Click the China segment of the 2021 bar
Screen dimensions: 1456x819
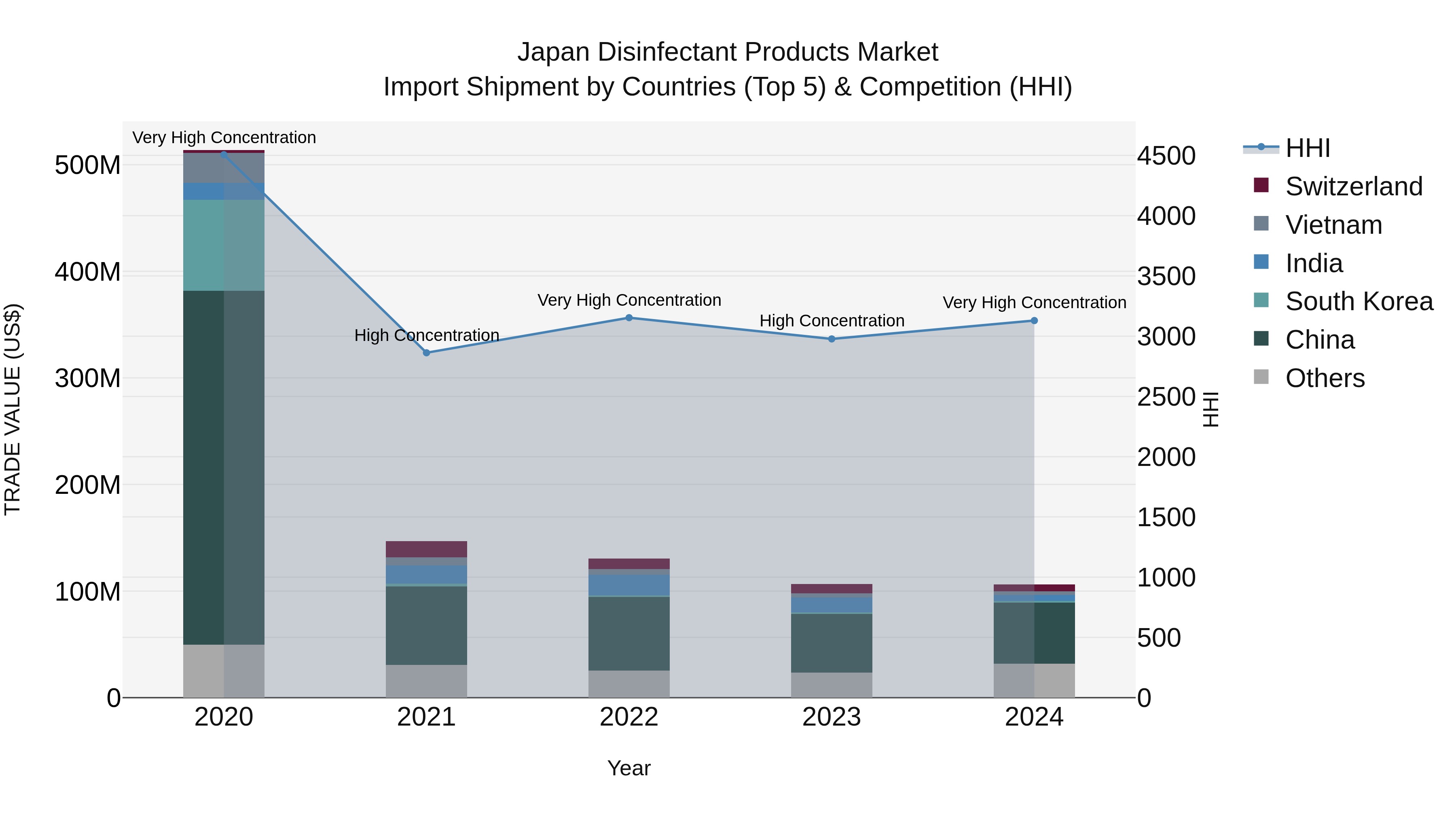pos(427,625)
